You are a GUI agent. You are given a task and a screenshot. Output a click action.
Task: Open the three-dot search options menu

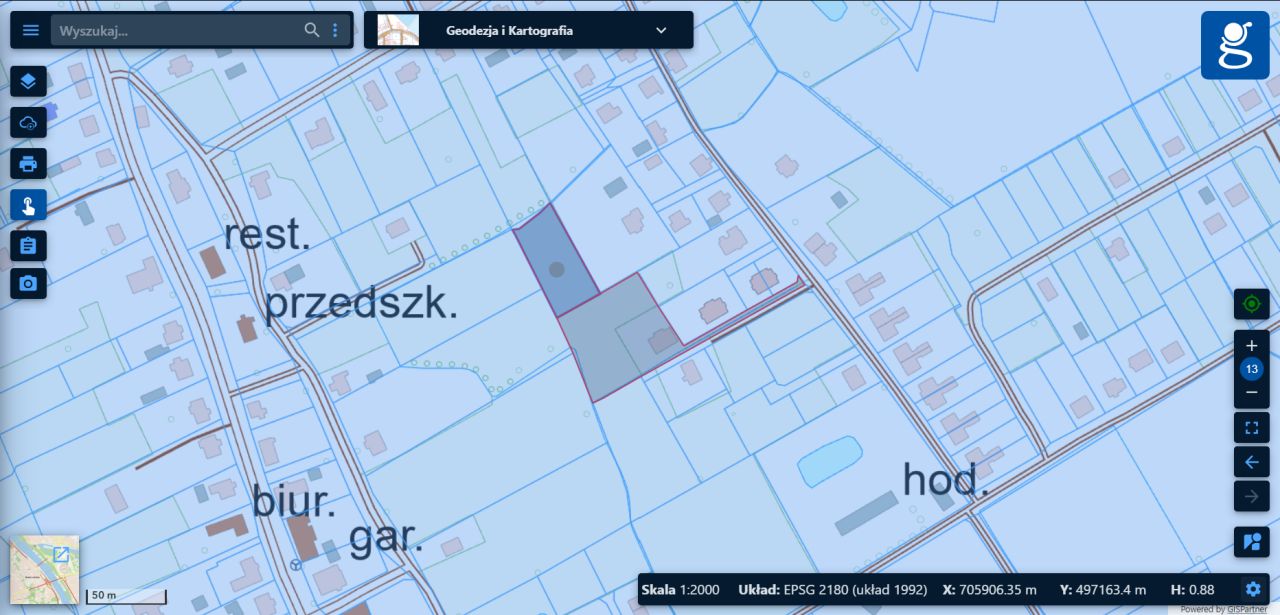pyautogui.click(x=336, y=29)
